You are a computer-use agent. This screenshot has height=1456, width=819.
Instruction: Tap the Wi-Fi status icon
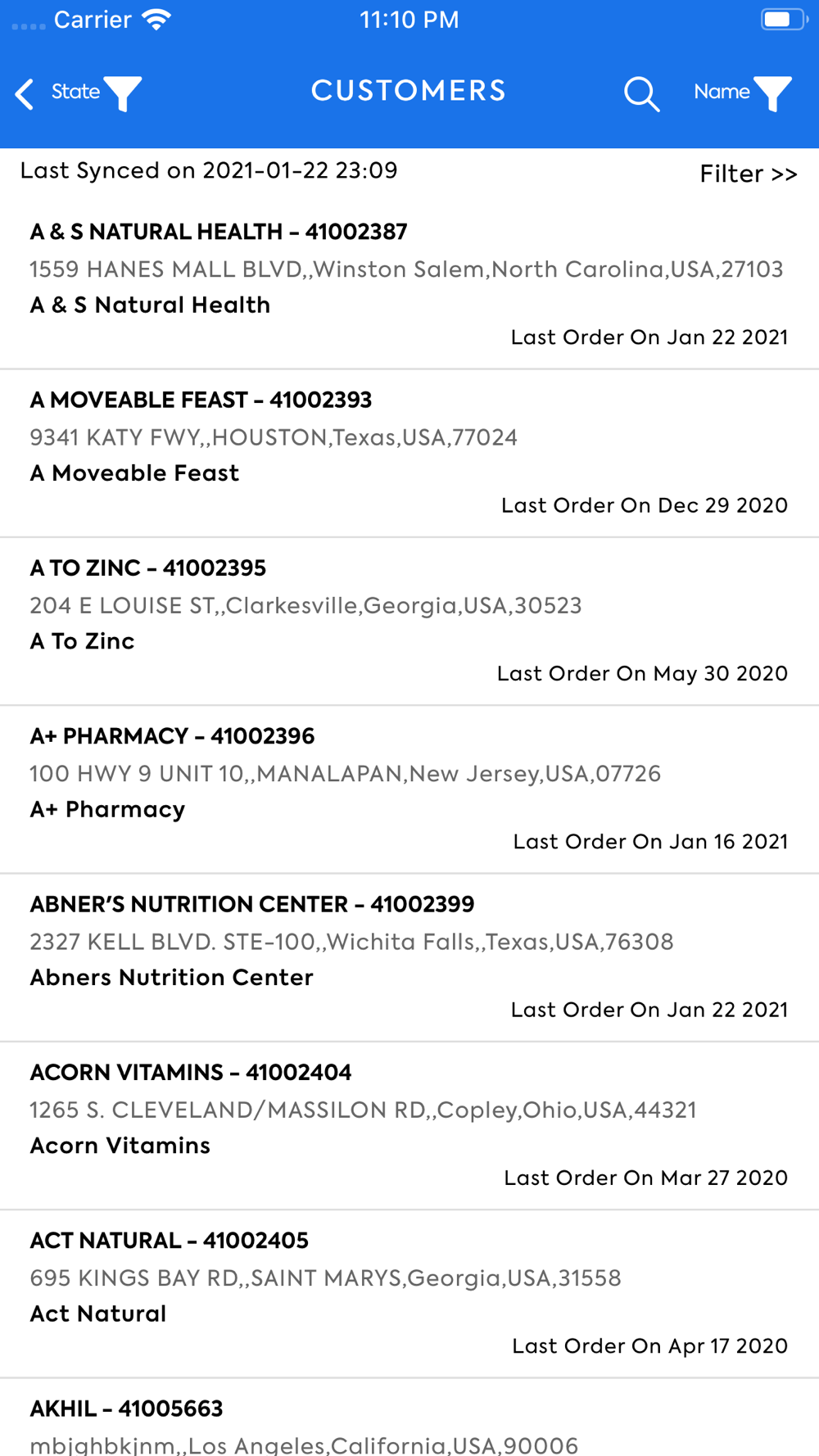coord(156,20)
